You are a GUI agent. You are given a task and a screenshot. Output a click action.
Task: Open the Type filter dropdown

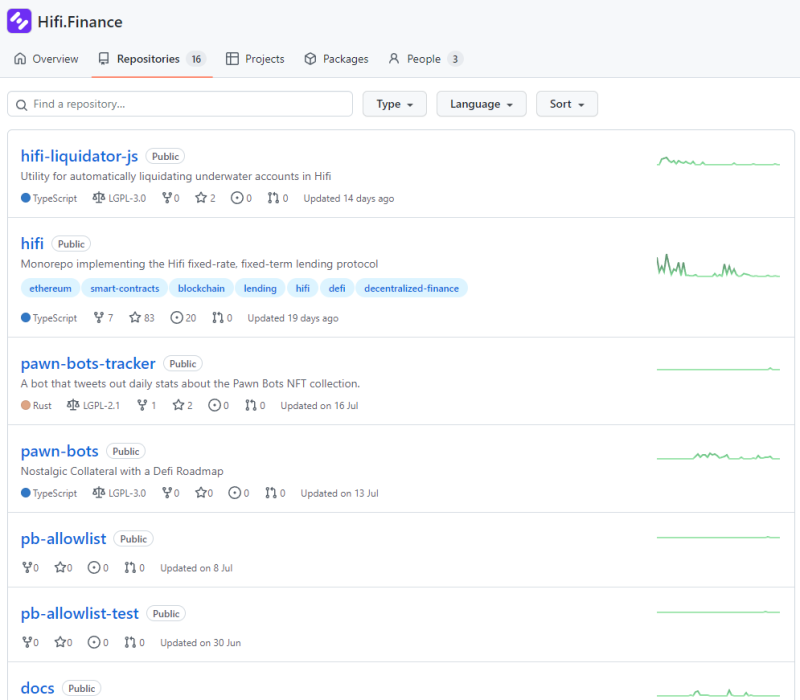tap(394, 104)
